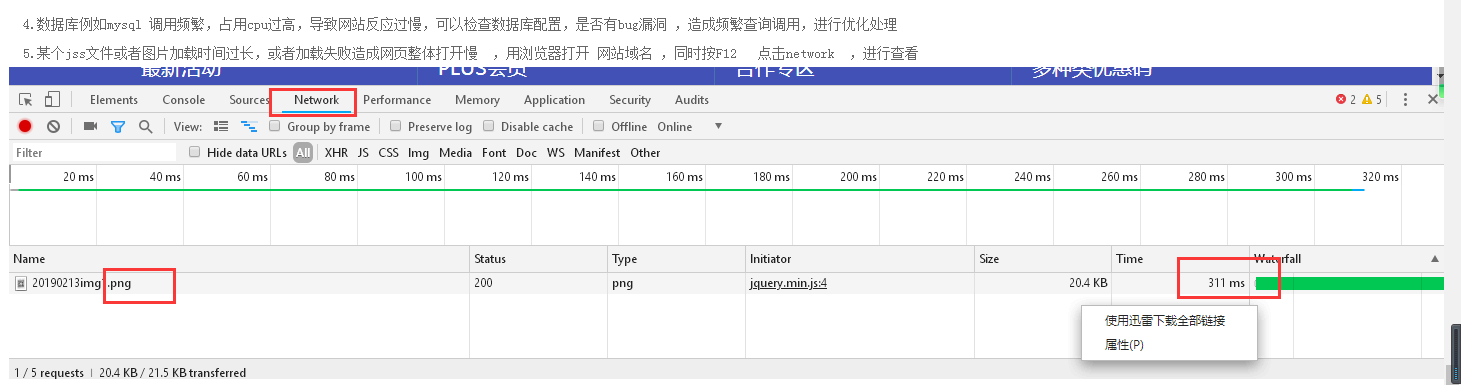1461x385 pixels.
Task: Open the Audits tab
Action: point(692,100)
